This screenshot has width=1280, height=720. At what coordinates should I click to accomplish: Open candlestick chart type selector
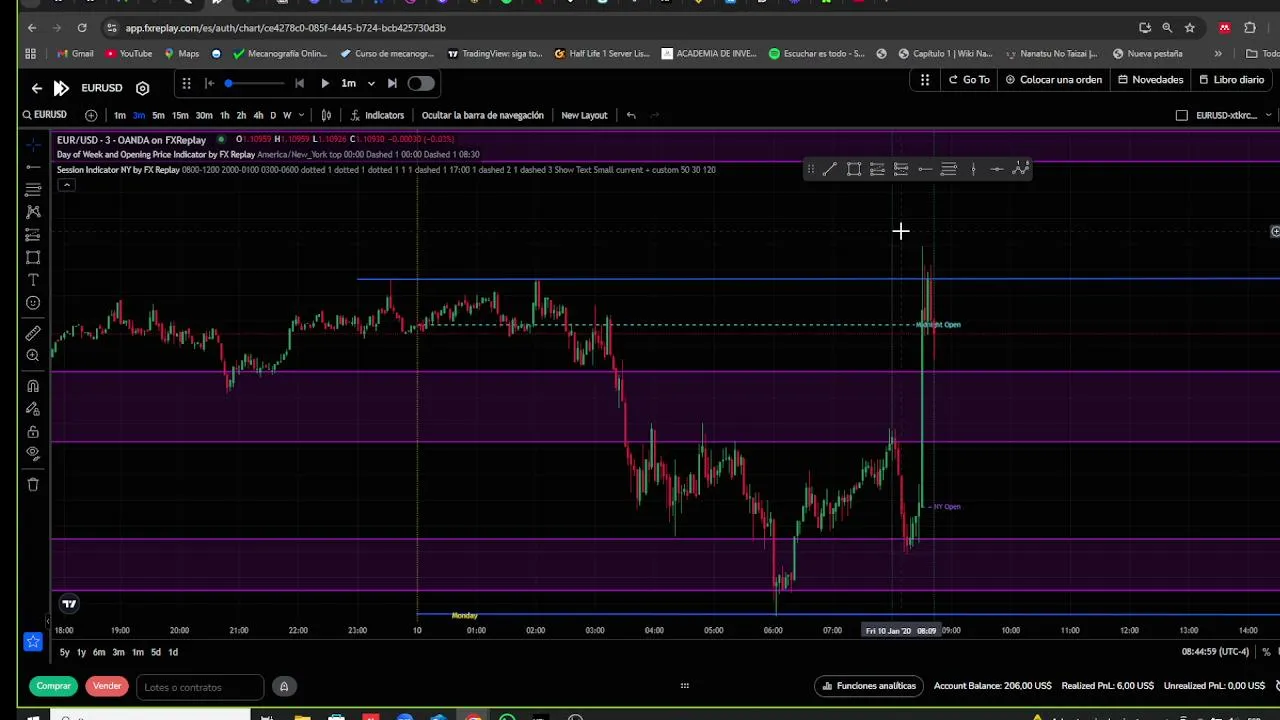coord(326,115)
